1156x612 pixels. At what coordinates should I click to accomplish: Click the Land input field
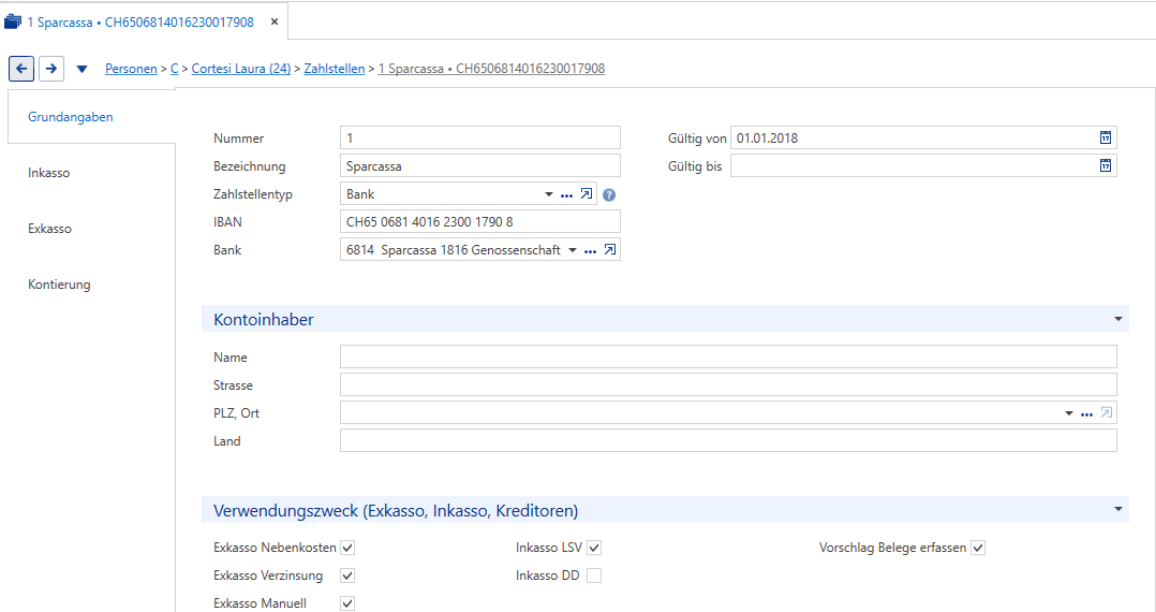728,441
